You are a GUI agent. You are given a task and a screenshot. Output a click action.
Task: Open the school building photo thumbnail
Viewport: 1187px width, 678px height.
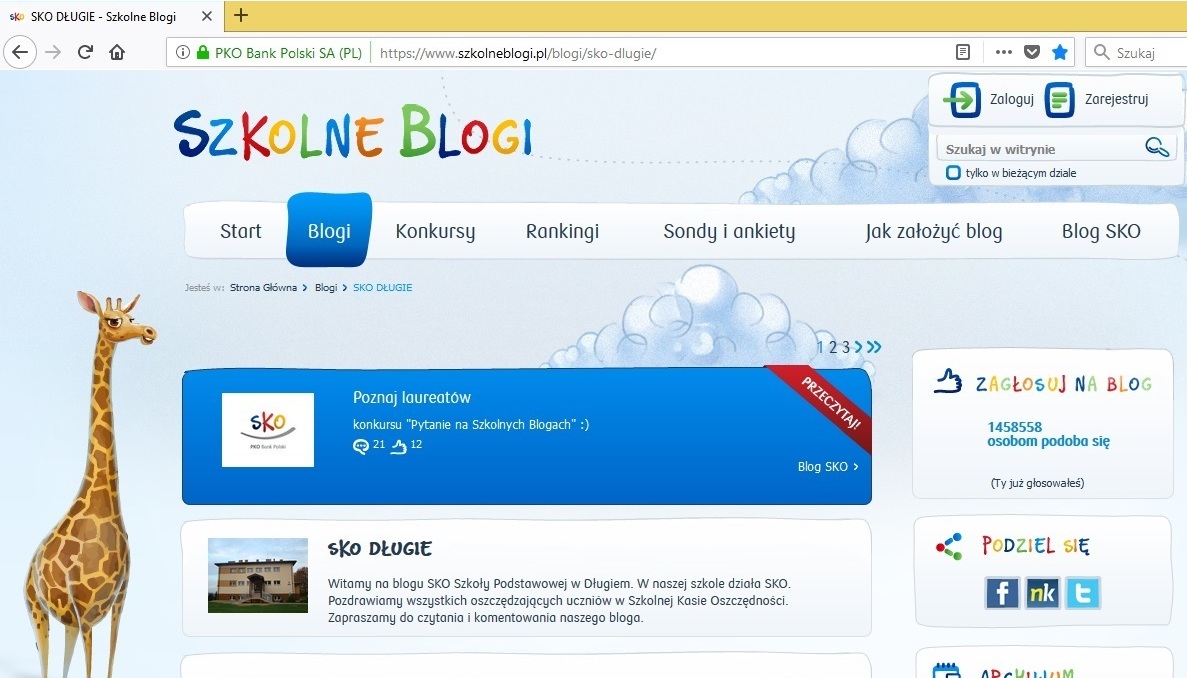click(x=258, y=575)
